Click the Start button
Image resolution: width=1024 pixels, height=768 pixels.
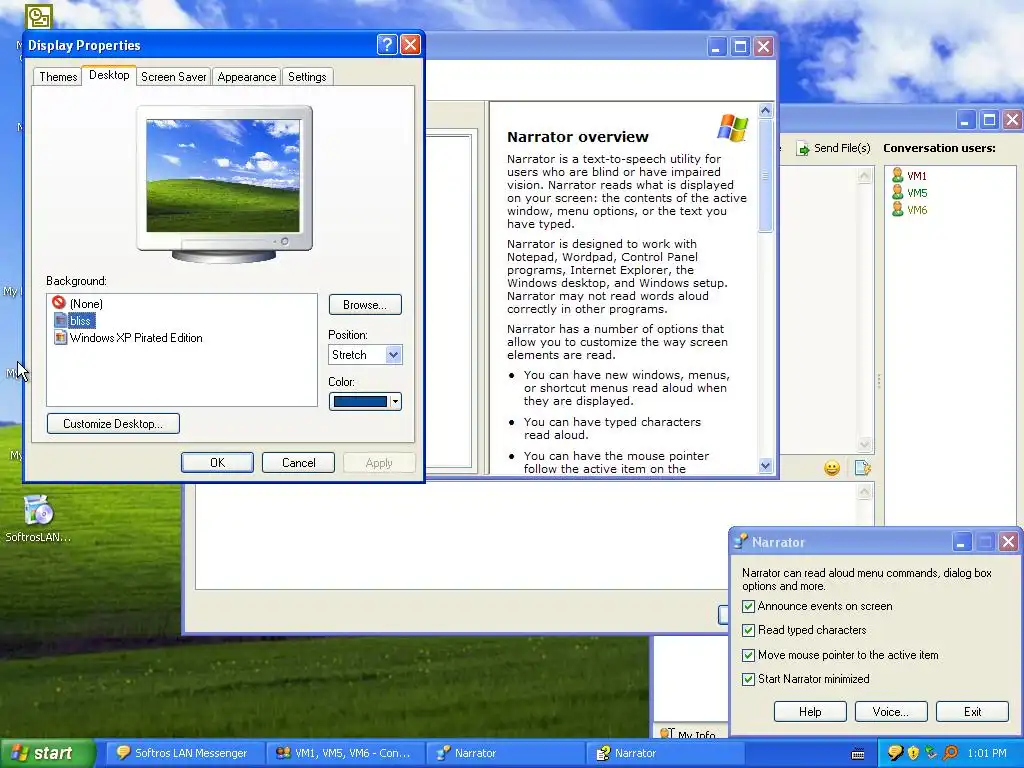(x=48, y=753)
